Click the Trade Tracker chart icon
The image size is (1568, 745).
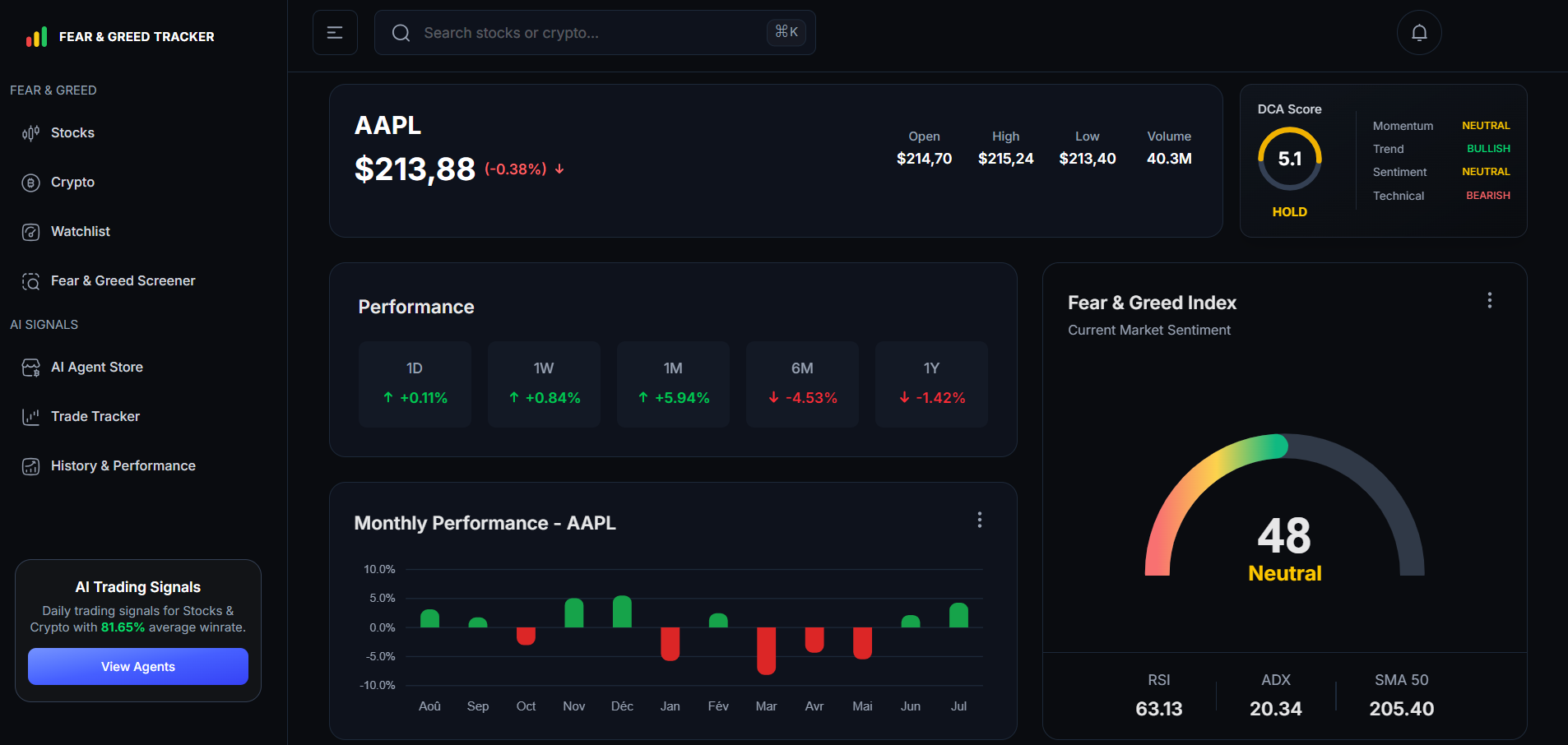pos(30,417)
